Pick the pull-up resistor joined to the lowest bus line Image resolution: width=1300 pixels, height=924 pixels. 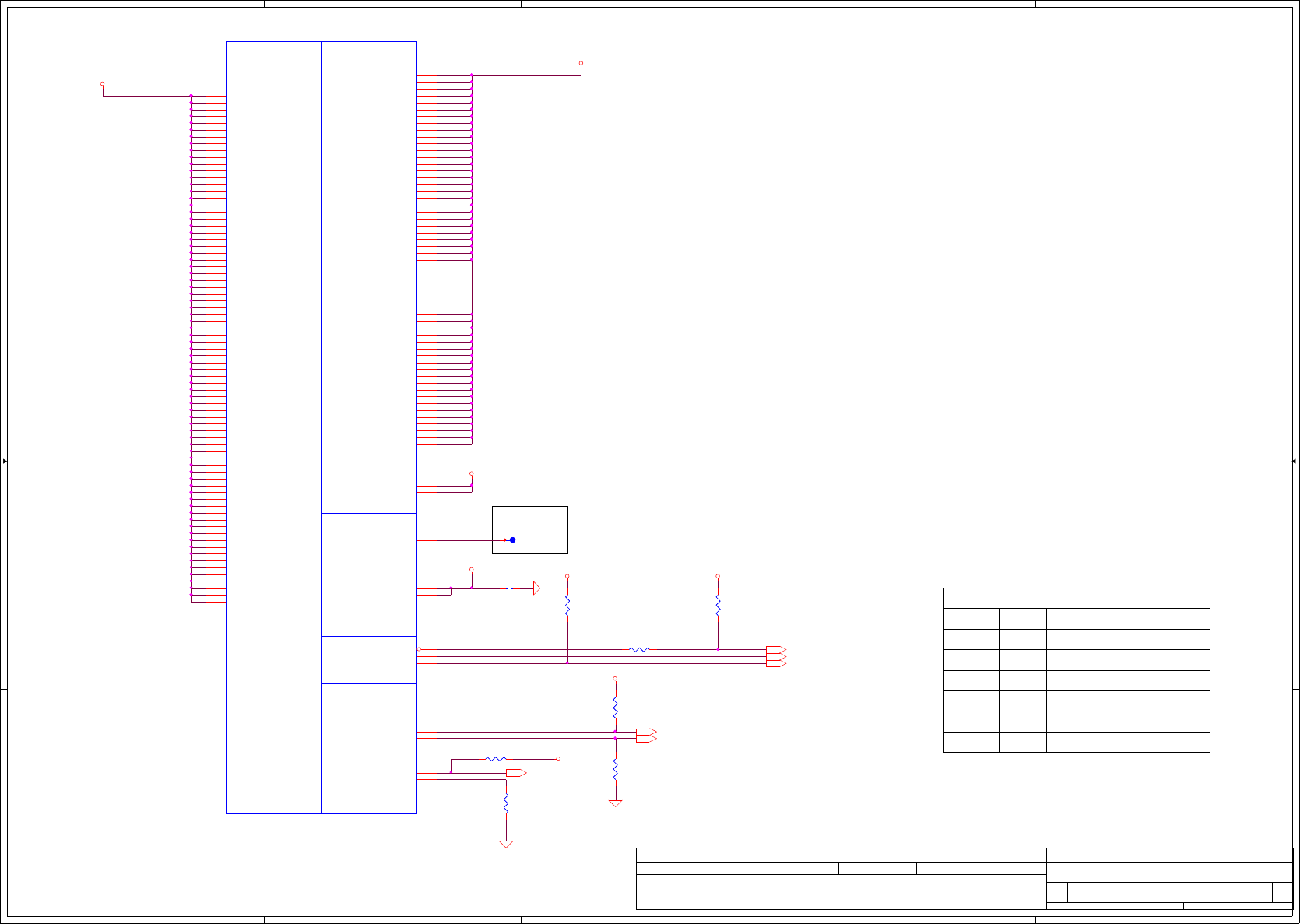[567, 606]
